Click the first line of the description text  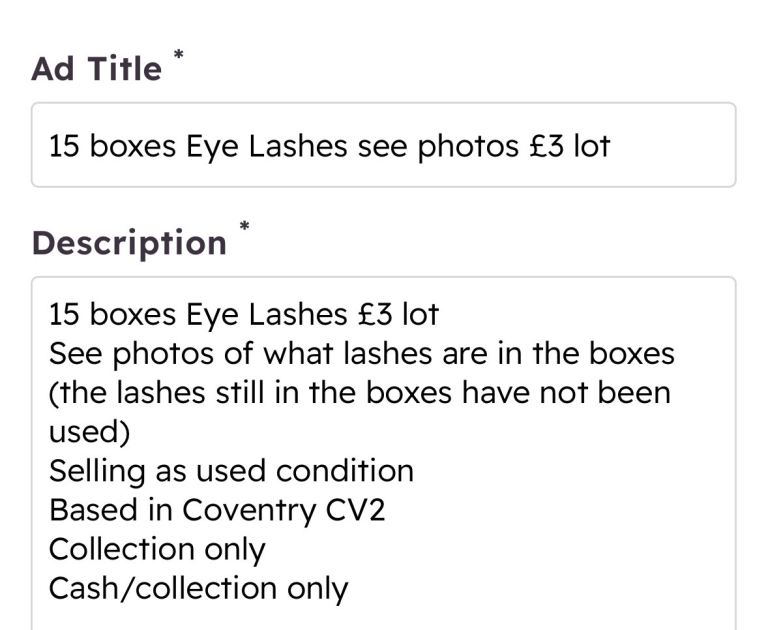click(x=243, y=315)
